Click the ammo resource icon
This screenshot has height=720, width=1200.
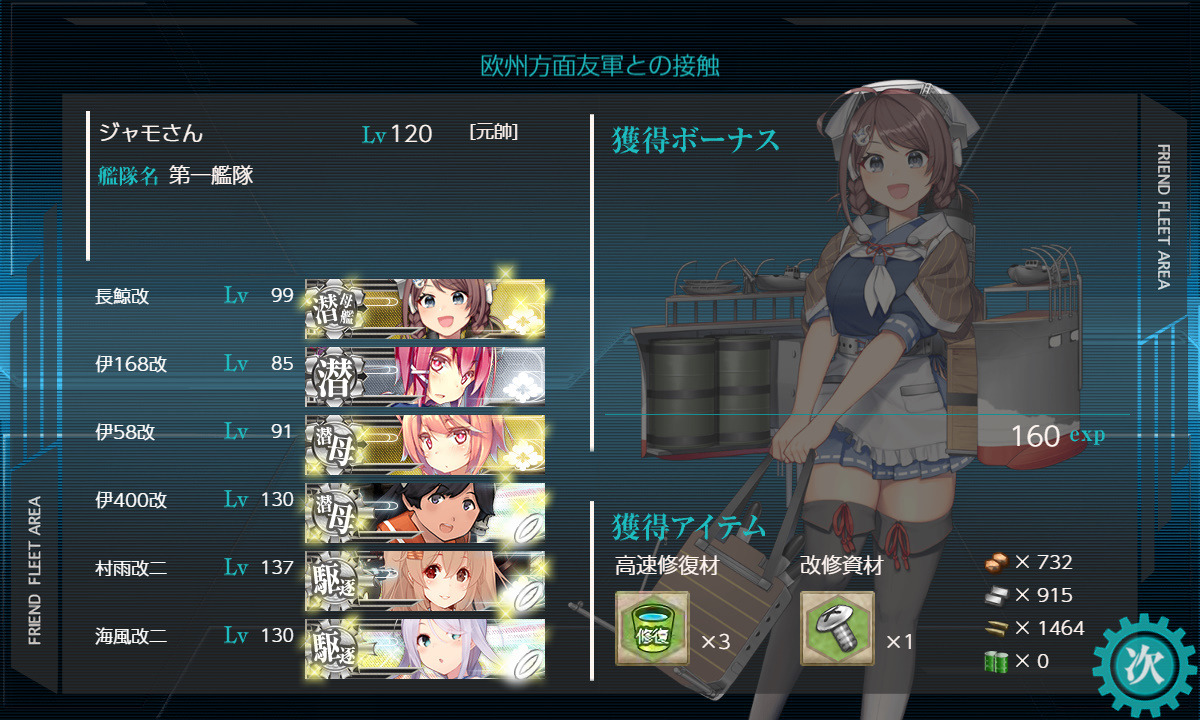[996, 628]
